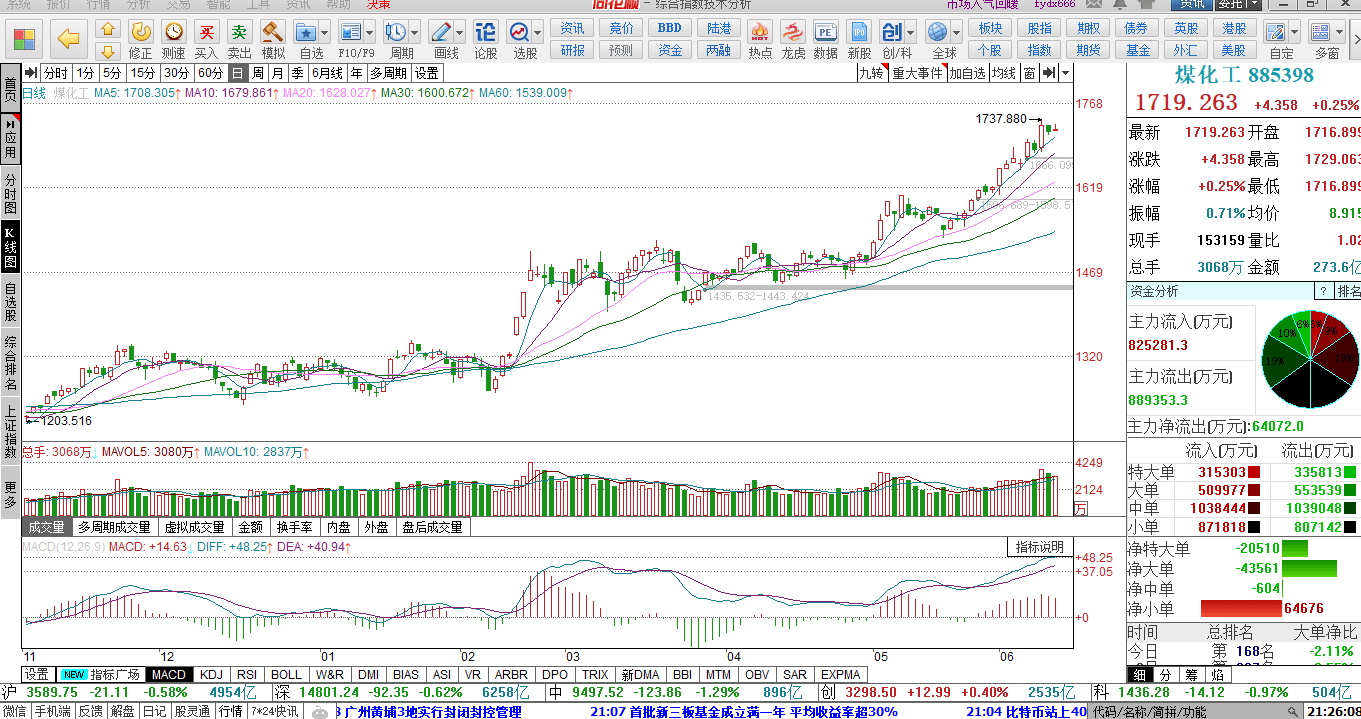The width and height of the screenshot is (1361, 719).
Task: Launch 模拟 trading gavel icon
Action: (x=273, y=38)
